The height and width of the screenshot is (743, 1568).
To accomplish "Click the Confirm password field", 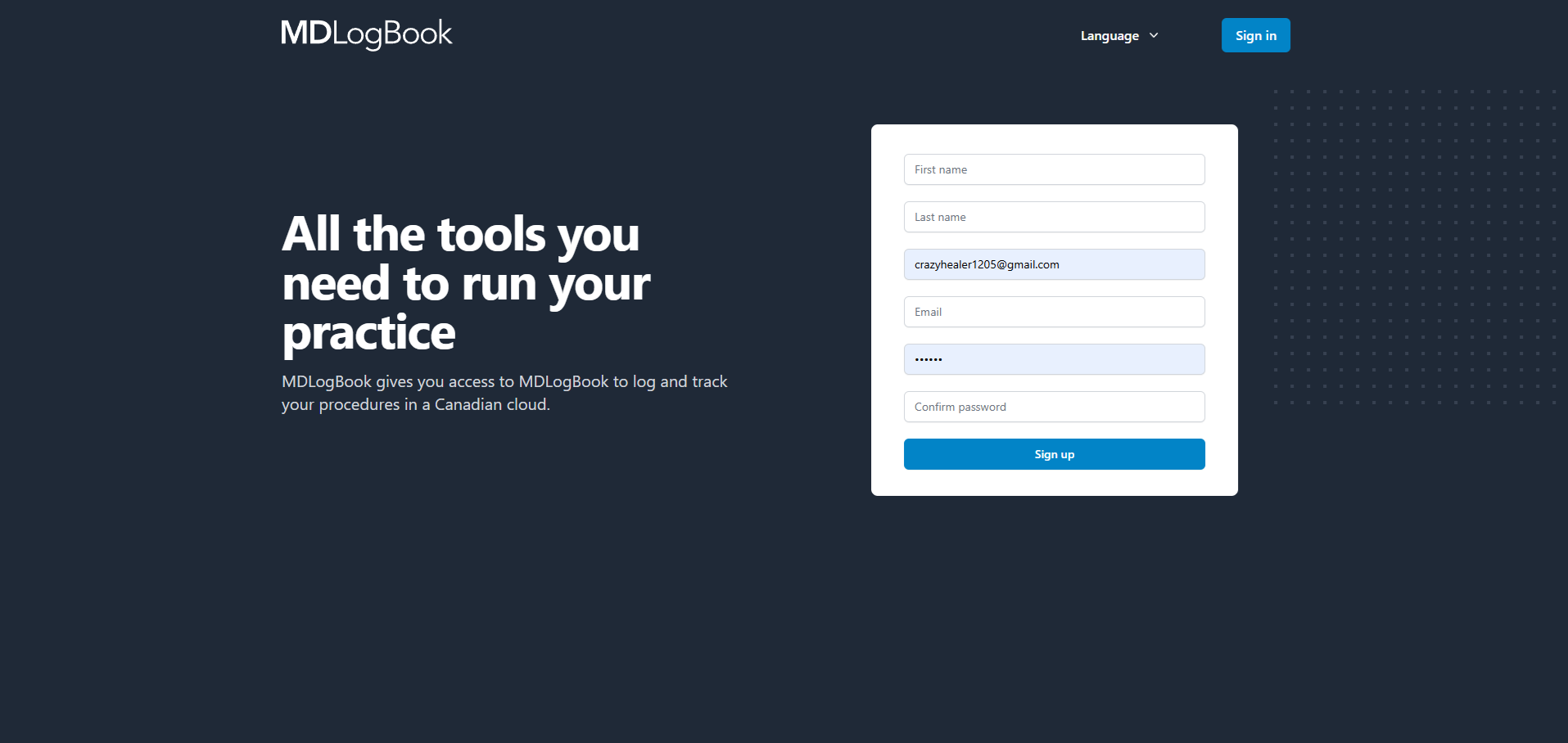I will click(1054, 407).
